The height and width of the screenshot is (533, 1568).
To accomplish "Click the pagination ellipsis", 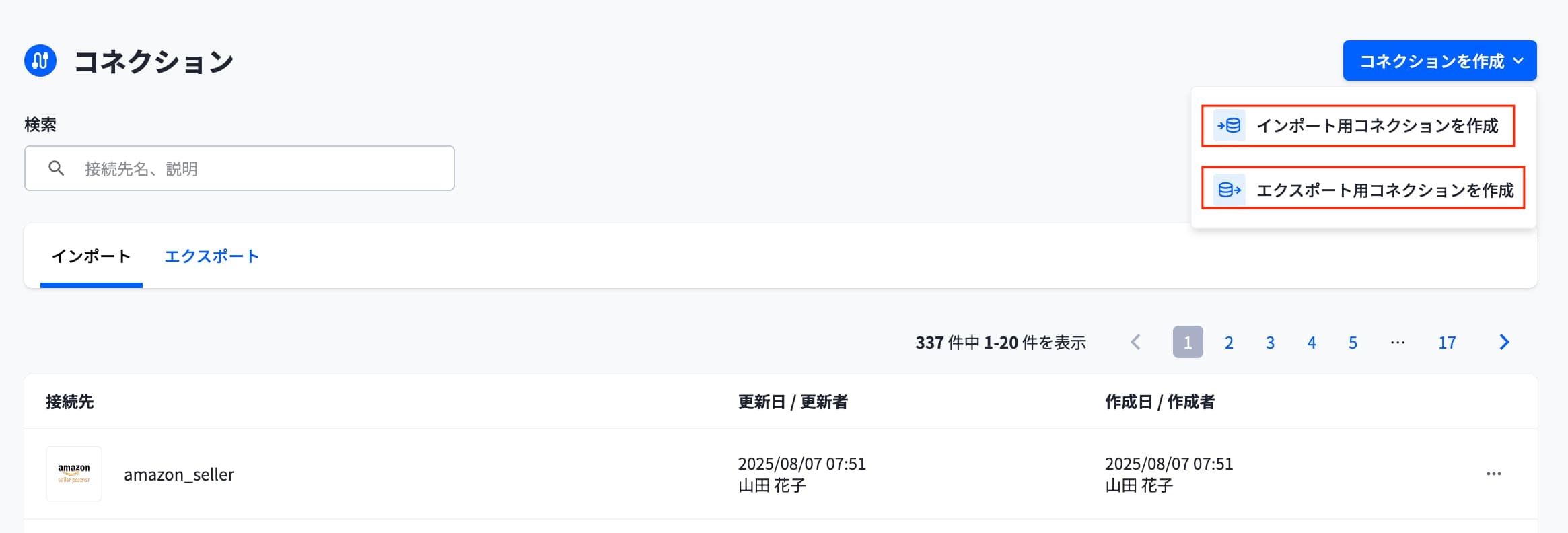I will point(1398,342).
